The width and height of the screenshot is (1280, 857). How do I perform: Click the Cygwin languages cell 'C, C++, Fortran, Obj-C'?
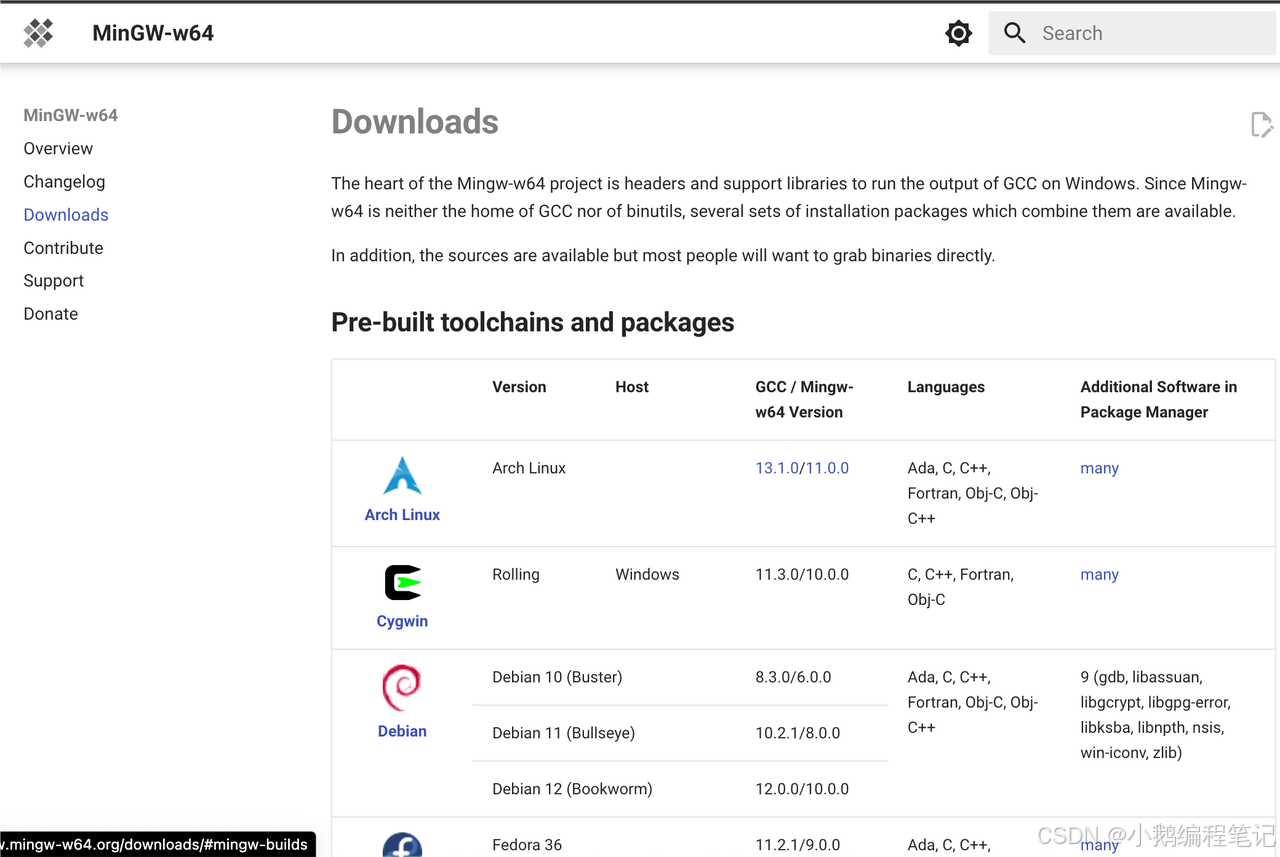click(960, 587)
